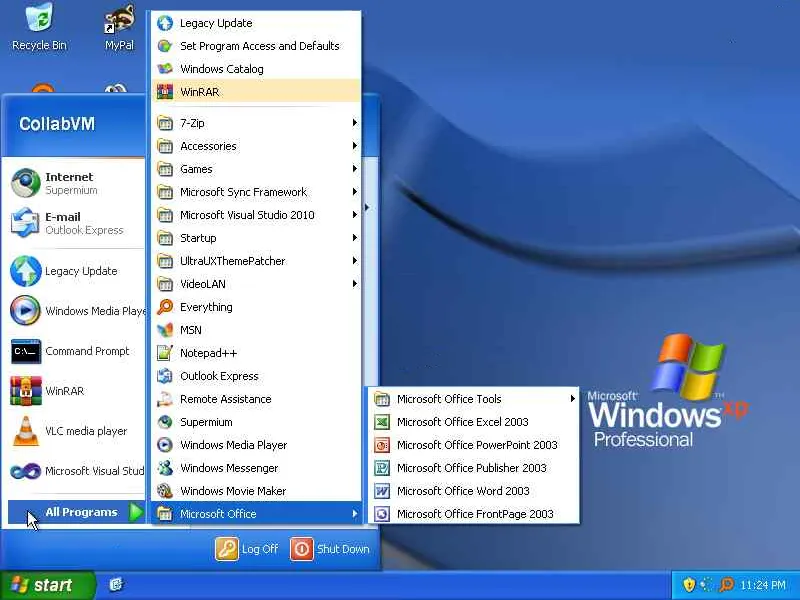Open Remote Assistance
Image resolution: width=800 pixels, height=600 pixels.
click(x=256, y=399)
